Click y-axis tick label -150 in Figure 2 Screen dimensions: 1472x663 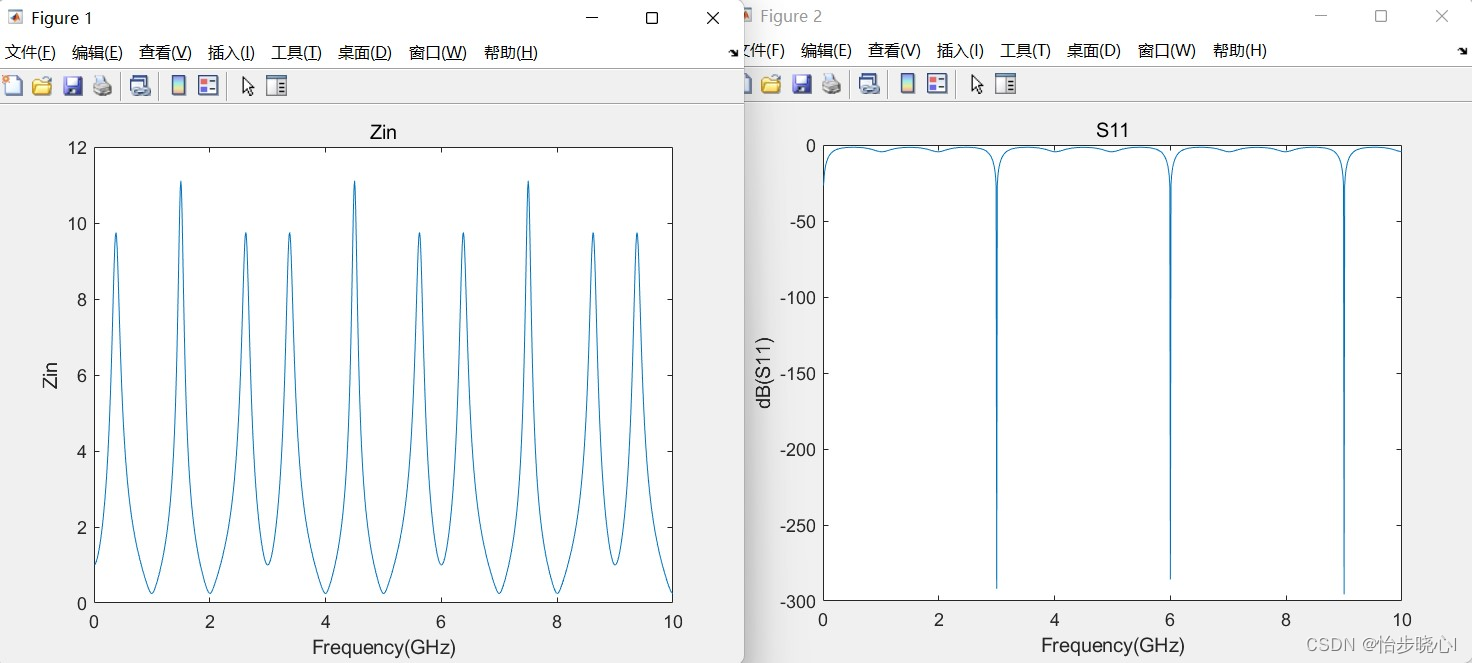798,373
